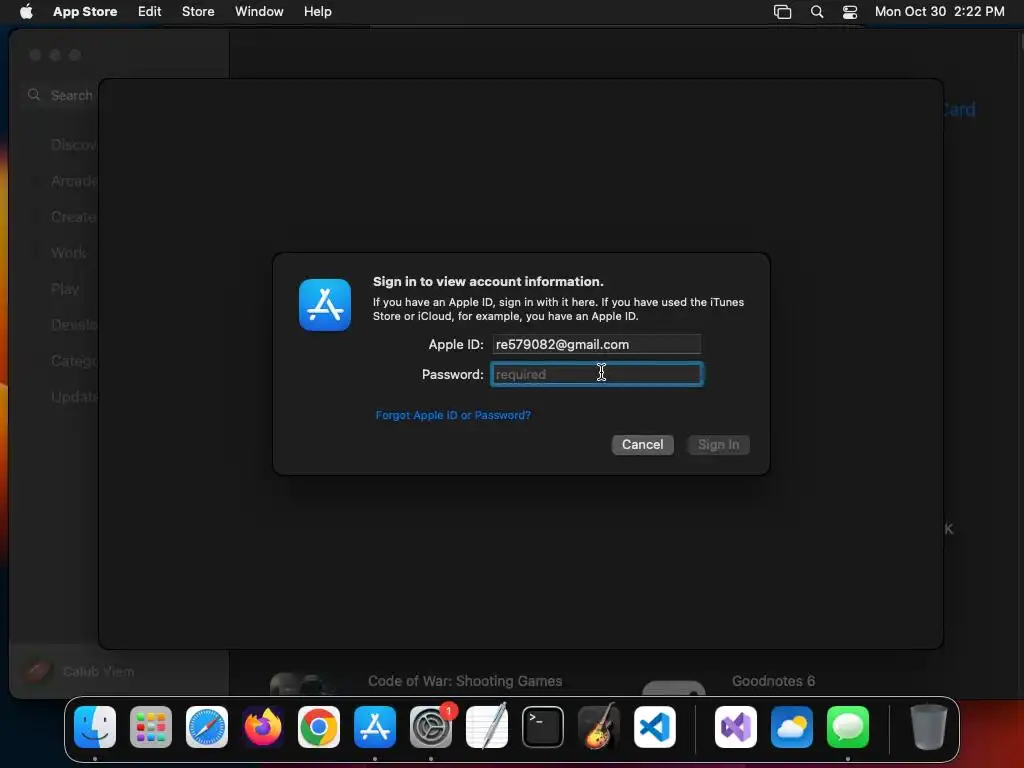
Task: Click the date and time in menu bar
Action: 939,11
